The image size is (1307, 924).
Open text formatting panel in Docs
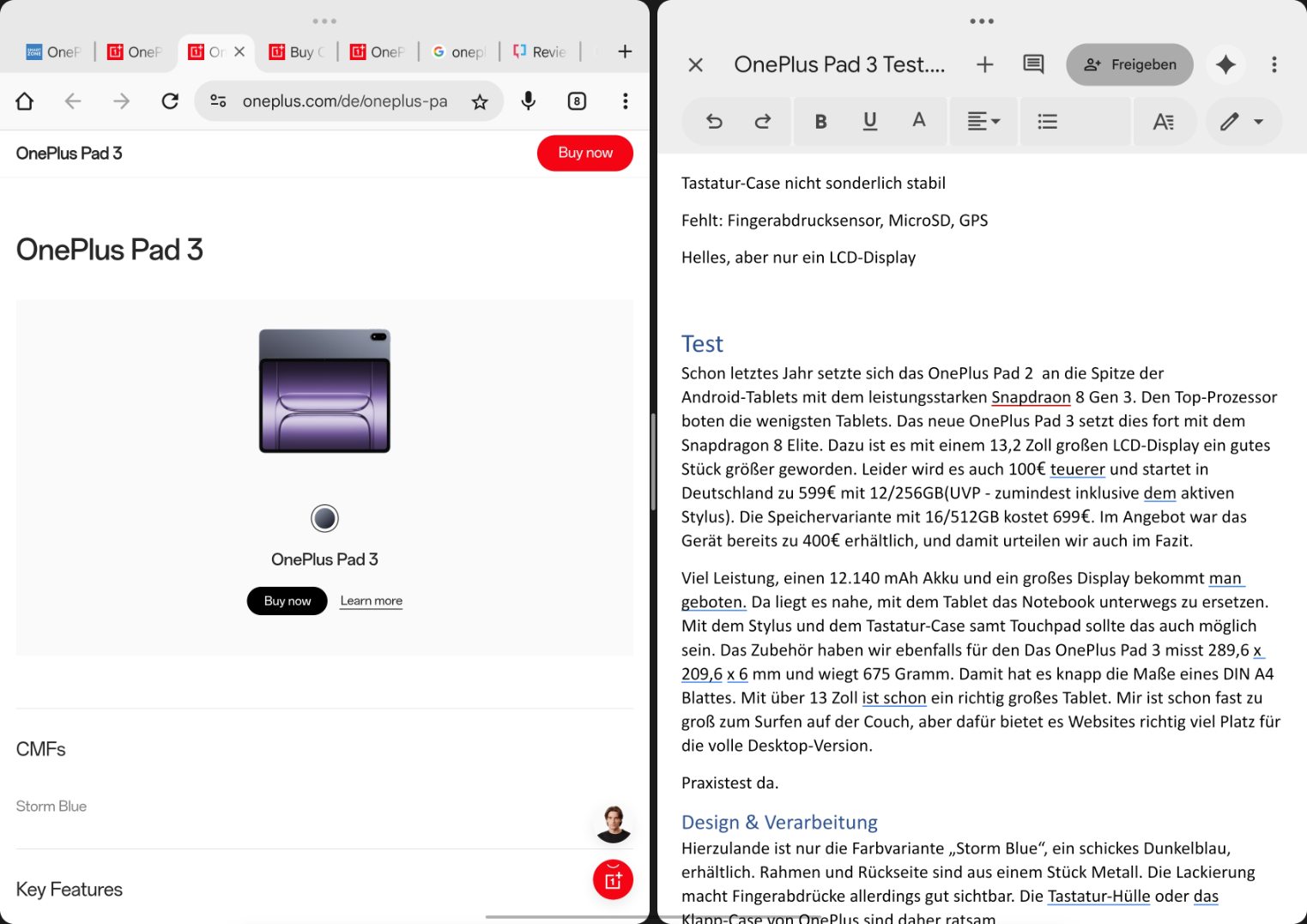pyautogui.click(x=1164, y=121)
